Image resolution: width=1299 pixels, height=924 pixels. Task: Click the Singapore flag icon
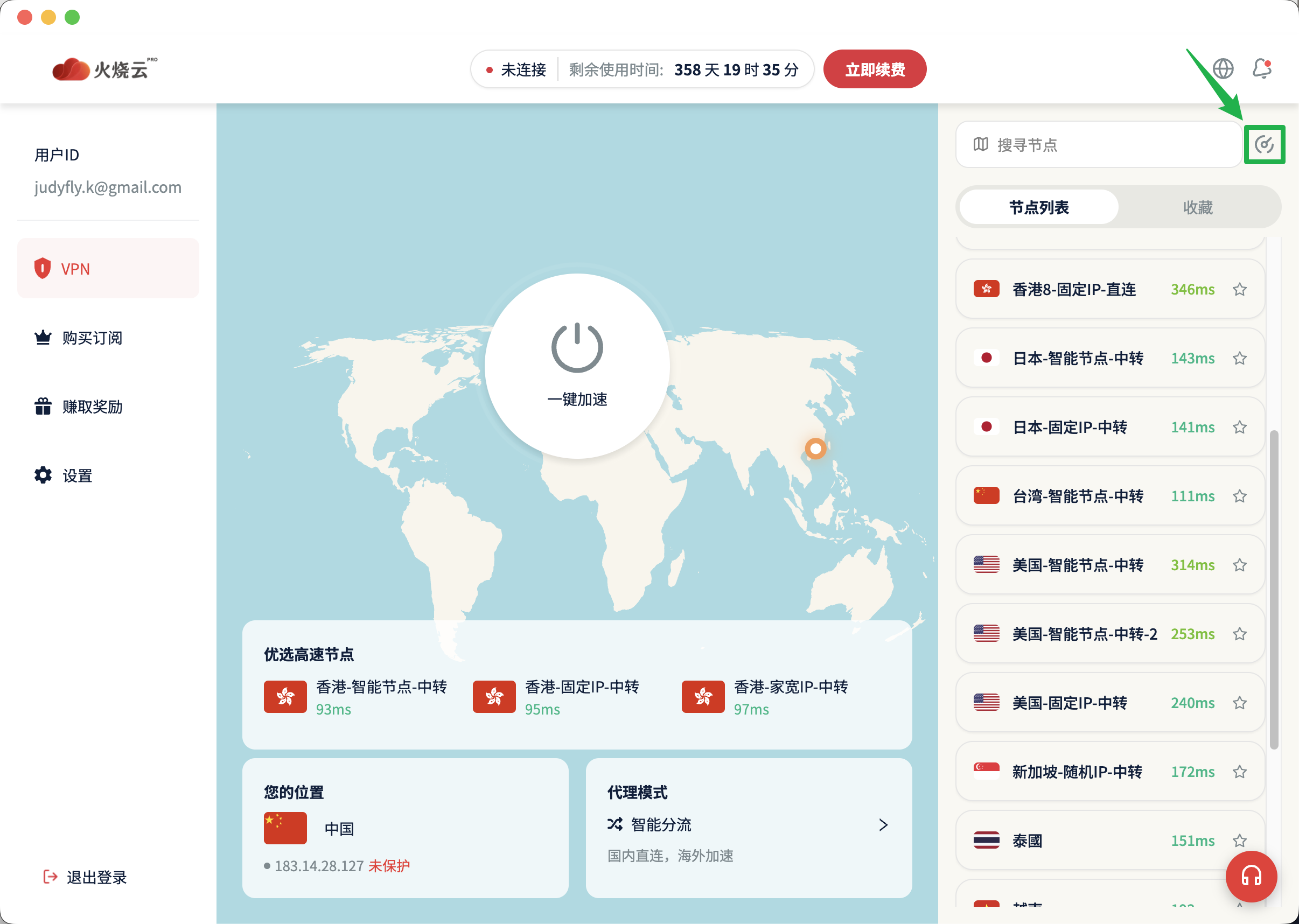[x=986, y=771]
